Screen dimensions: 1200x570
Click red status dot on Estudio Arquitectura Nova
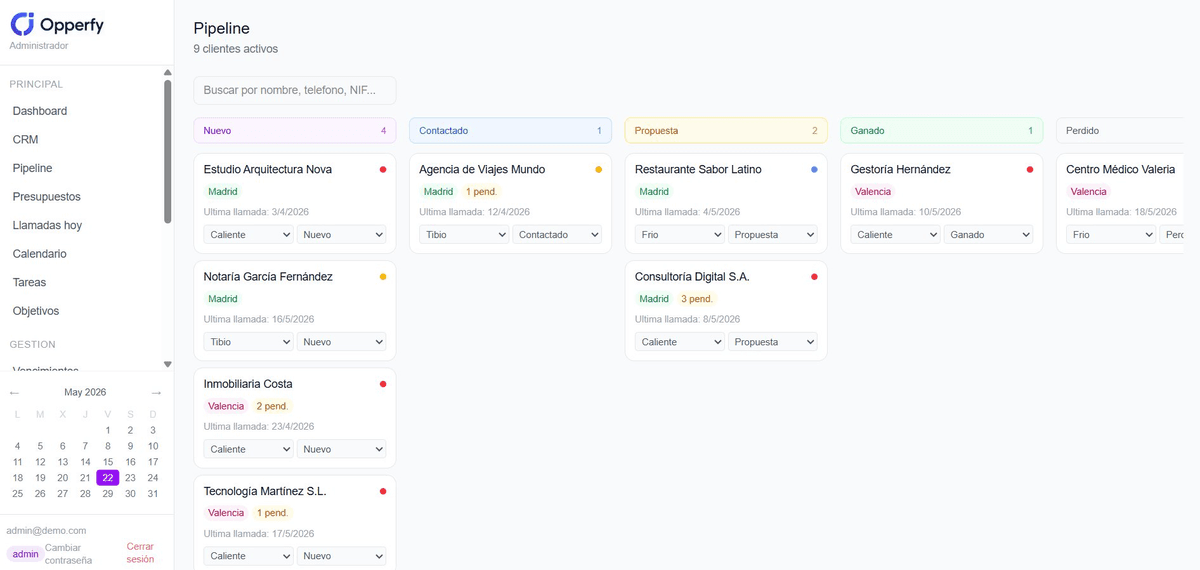click(x=383, y=170)
